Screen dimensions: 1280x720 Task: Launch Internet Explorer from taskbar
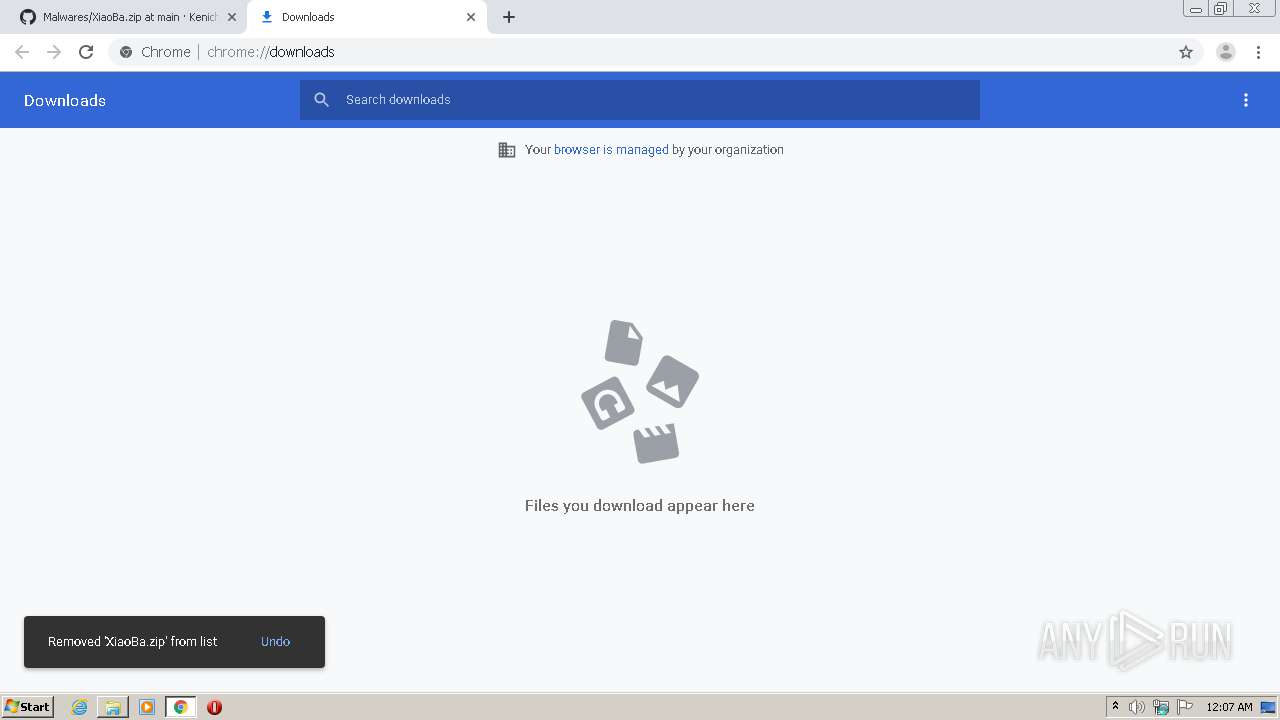click(79, 707)
